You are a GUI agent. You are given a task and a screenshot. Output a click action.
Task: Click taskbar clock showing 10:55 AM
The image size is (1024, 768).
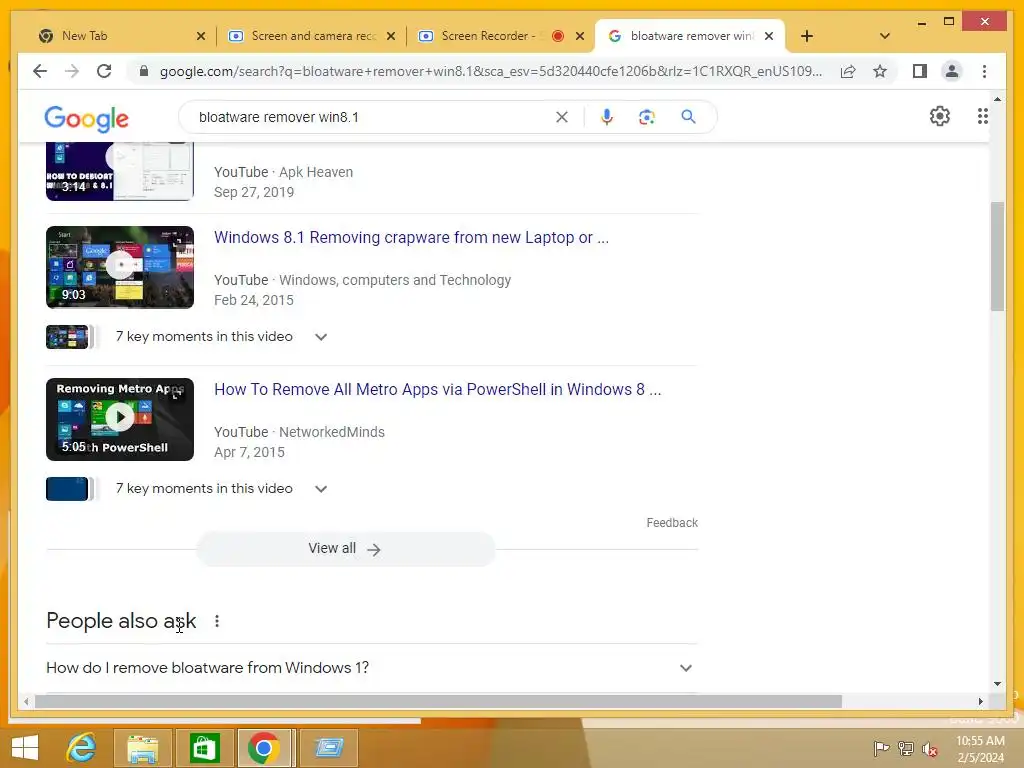coord(980,749)
